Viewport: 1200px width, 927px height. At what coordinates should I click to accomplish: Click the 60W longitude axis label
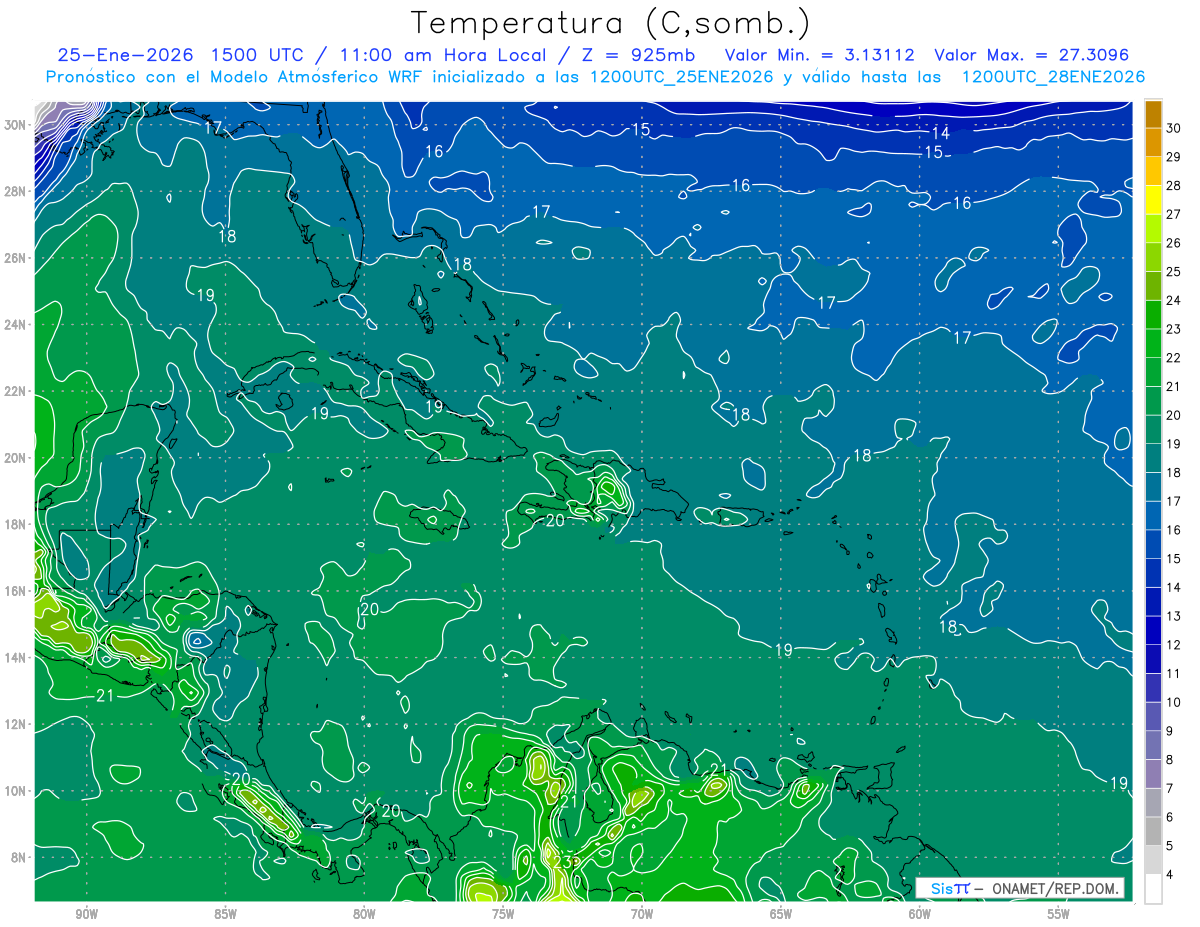click(920, 914)
